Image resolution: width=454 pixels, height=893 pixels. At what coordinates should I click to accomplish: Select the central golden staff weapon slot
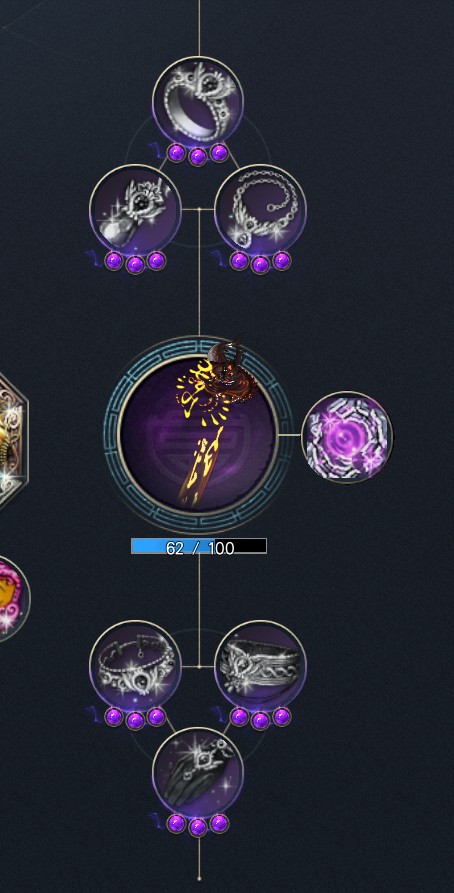[198, 433]
